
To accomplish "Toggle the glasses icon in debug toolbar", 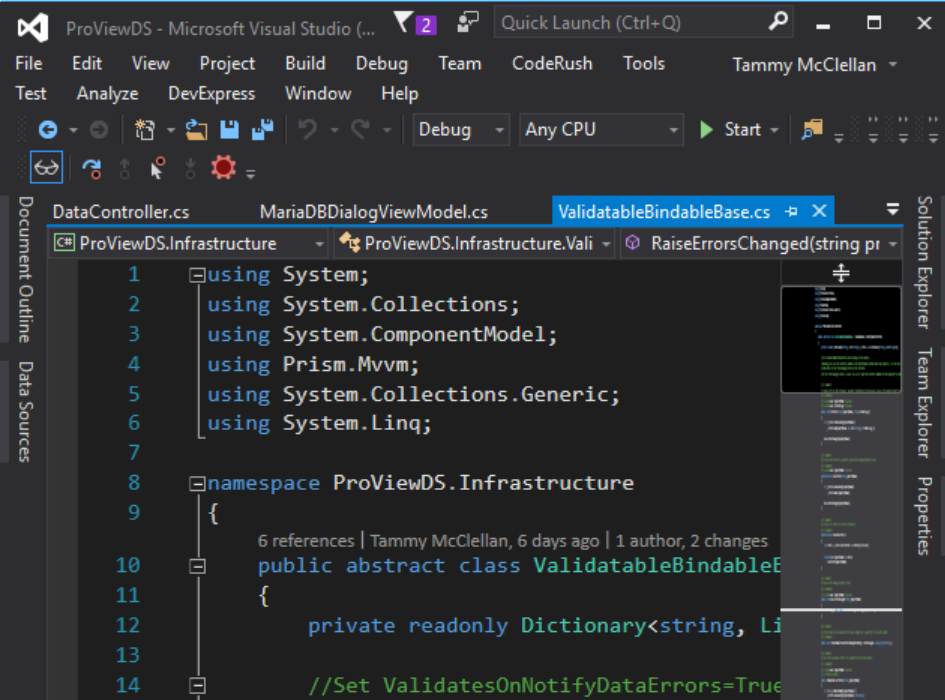I will point(46,168).
